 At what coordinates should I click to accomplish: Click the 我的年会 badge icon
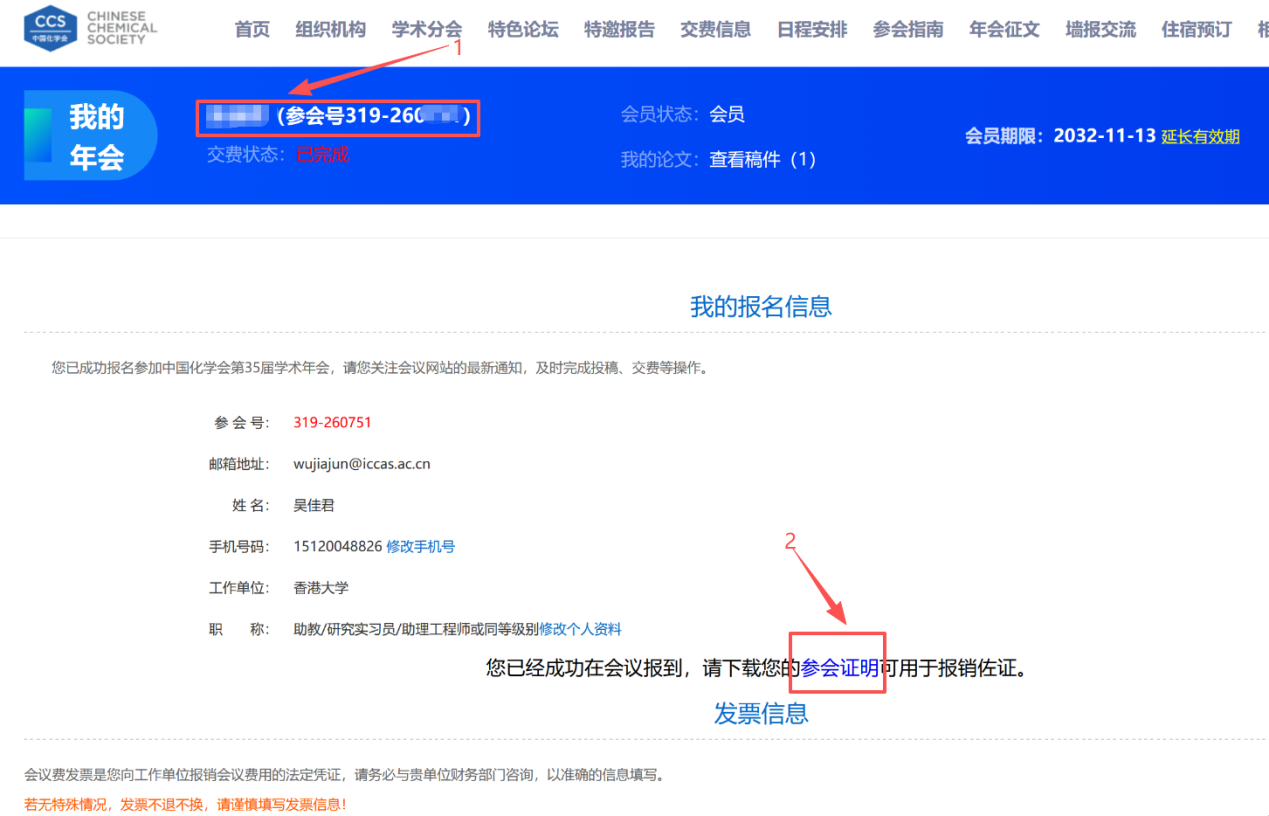(90, 136)
